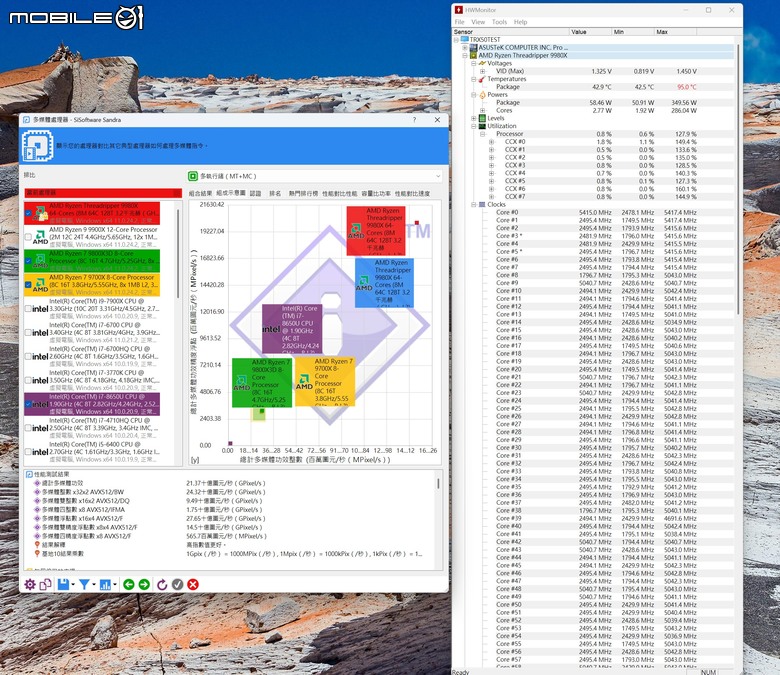
Task: Switch to the 熱門排行榜 tab
Action: [x=303, y=193]
